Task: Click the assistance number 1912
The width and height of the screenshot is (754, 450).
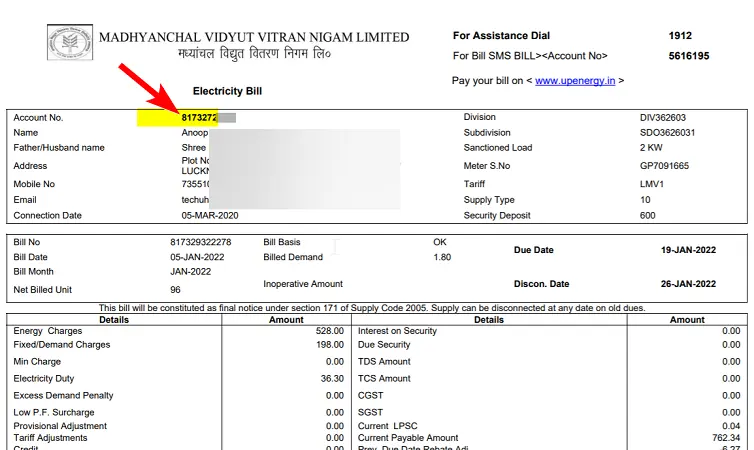Action: [680, 36]
